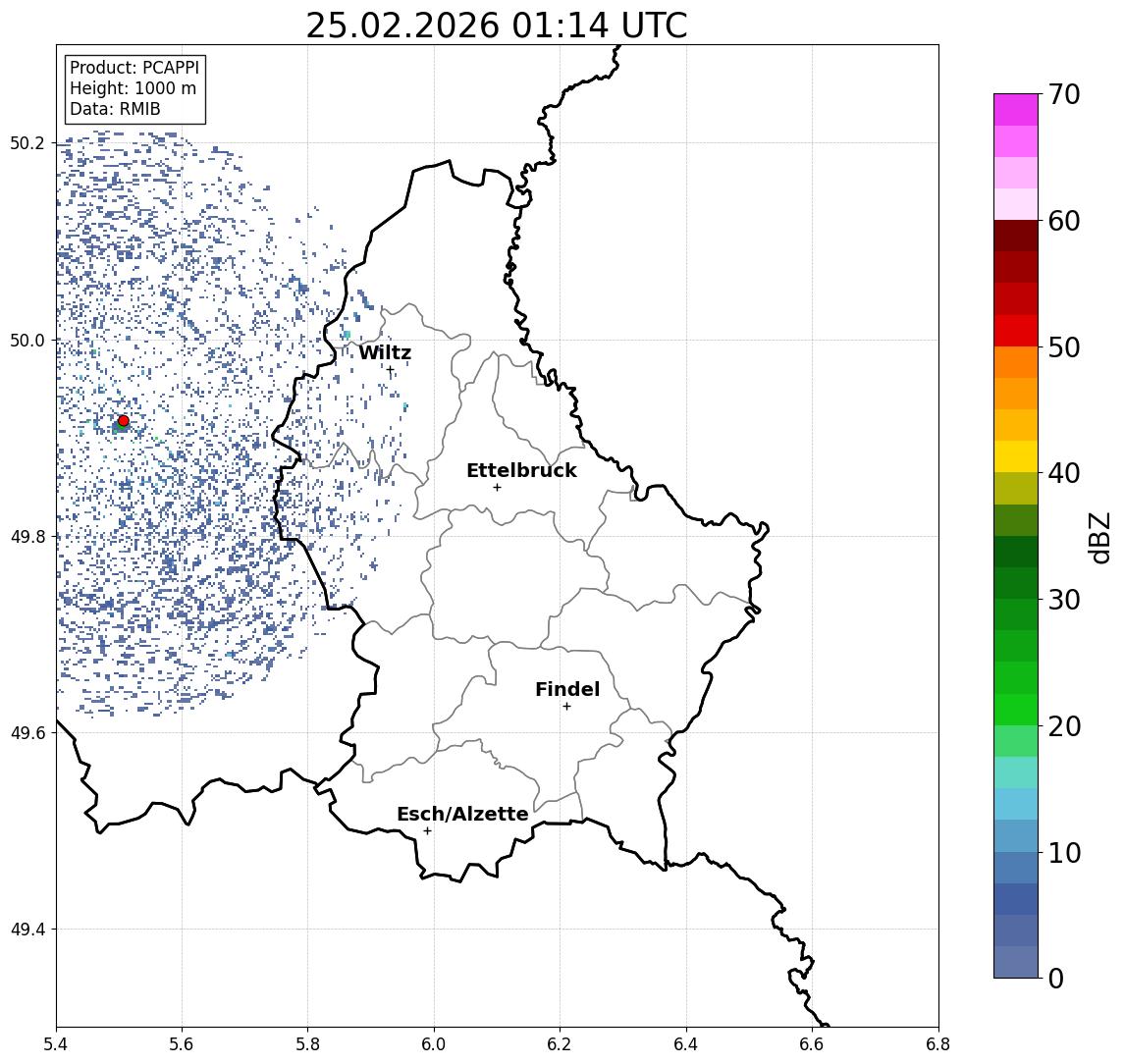Click the Wiltz station cross marker
The width and height of the screenshot is (1124, 1064).
(391, 371)
